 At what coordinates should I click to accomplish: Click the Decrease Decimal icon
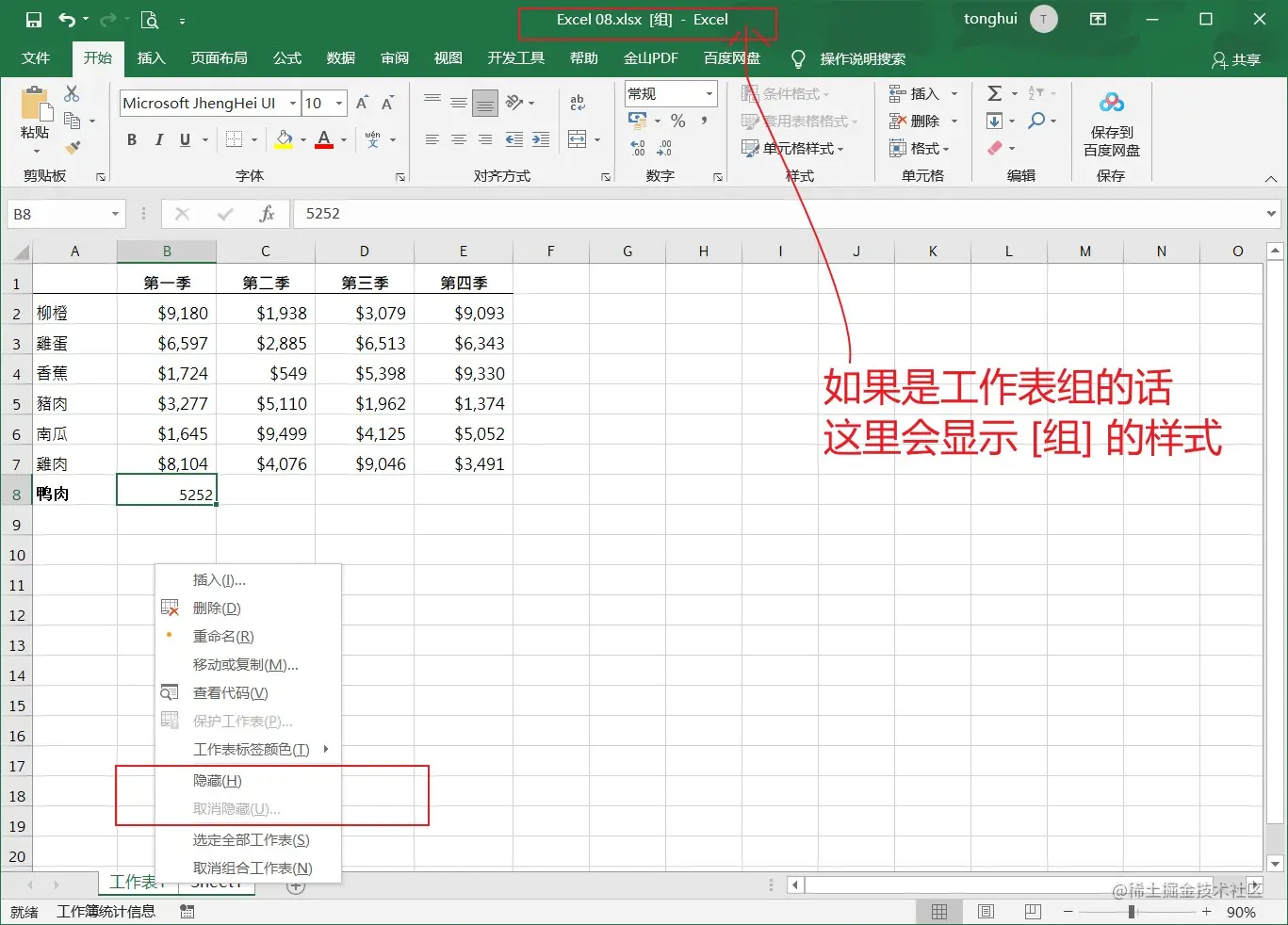tap(664, 148)
